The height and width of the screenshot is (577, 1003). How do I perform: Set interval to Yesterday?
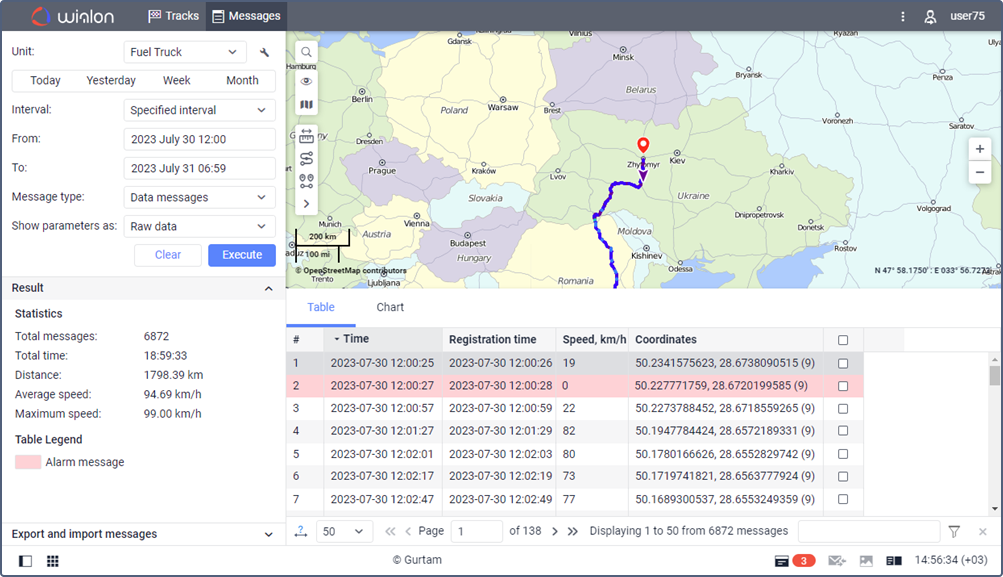pos(111,81)
